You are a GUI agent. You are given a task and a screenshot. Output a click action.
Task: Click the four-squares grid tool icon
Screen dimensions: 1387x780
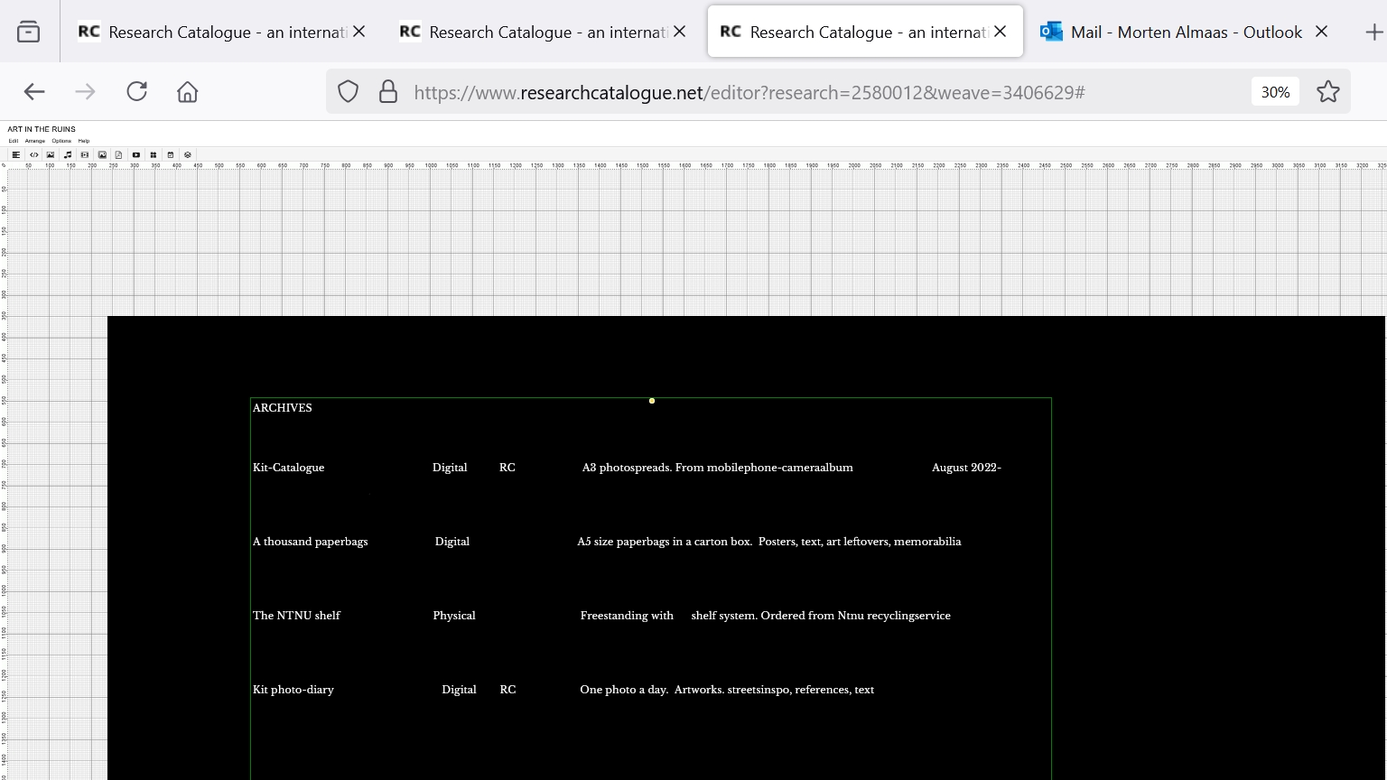point(153,155)
